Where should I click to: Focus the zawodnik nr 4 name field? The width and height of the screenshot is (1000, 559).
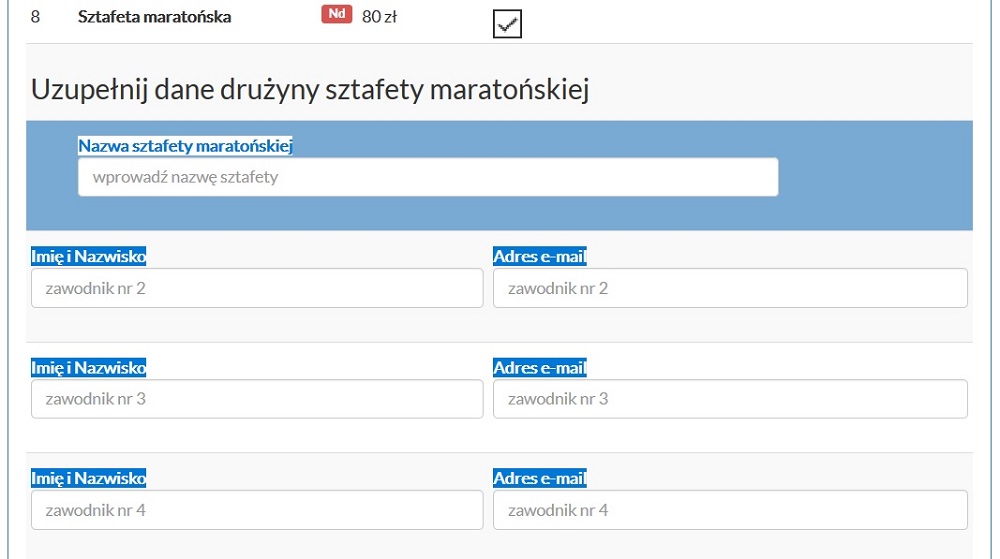tap(257, 510)
